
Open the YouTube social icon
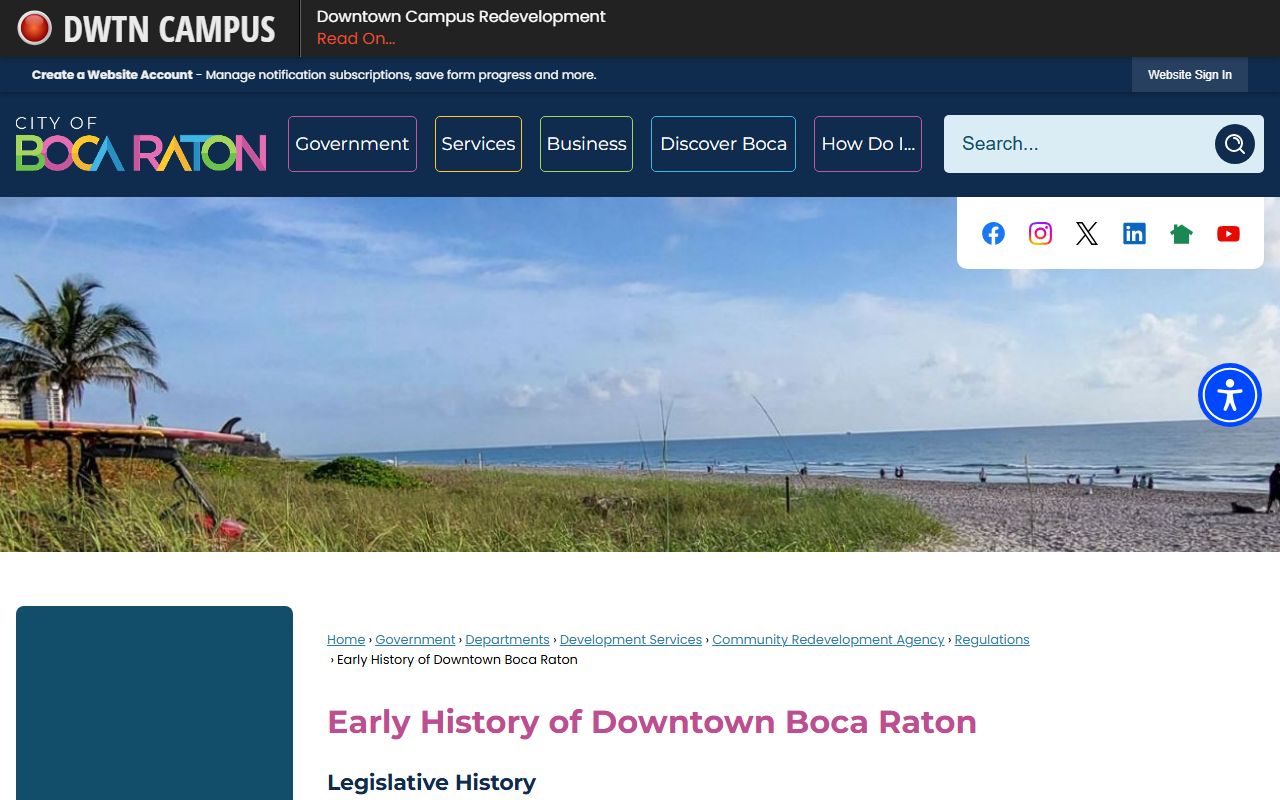[x=1228, y=234]
